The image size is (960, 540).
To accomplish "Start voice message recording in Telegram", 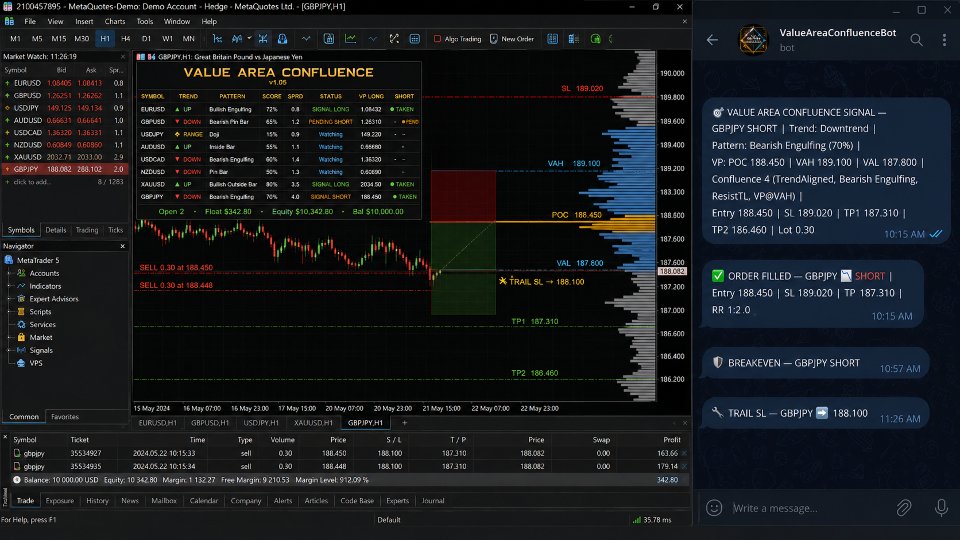I will (941, 508).
